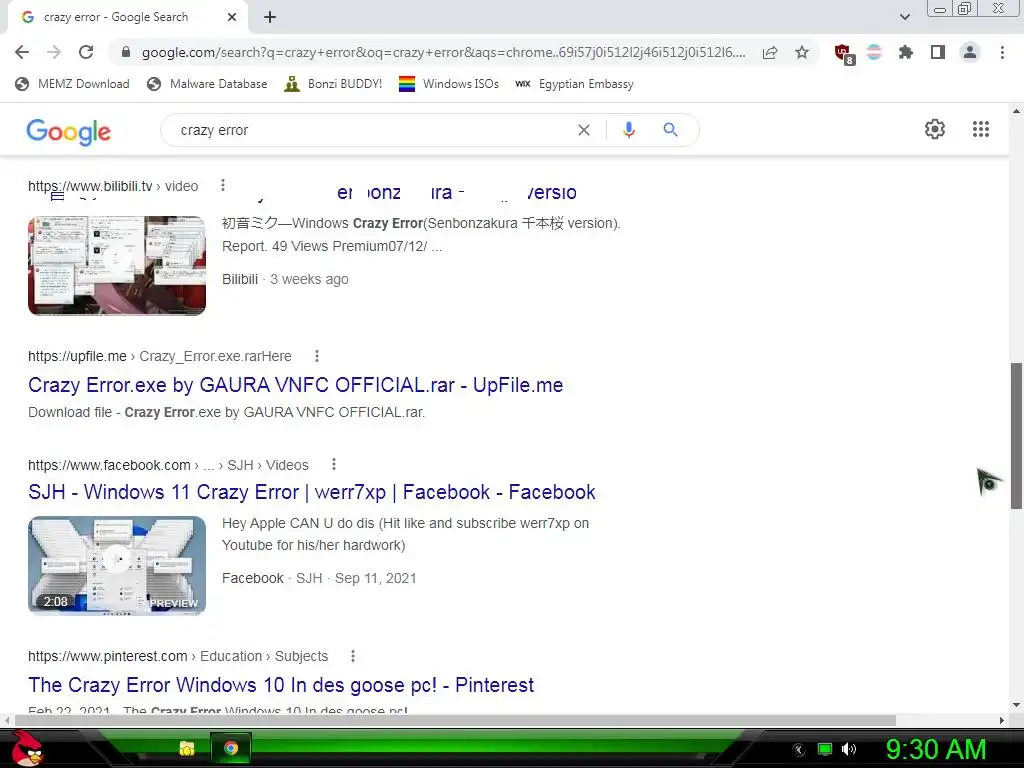Click the horizontal scrollbar thumb

pos(455,720)
